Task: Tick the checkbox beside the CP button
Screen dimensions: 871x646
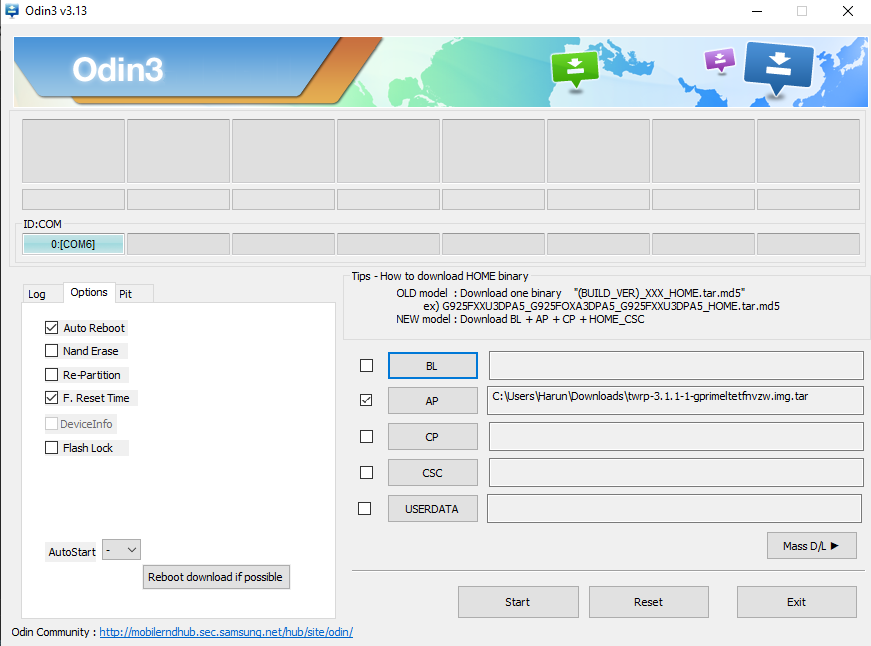Action: [x=366, y=437]
